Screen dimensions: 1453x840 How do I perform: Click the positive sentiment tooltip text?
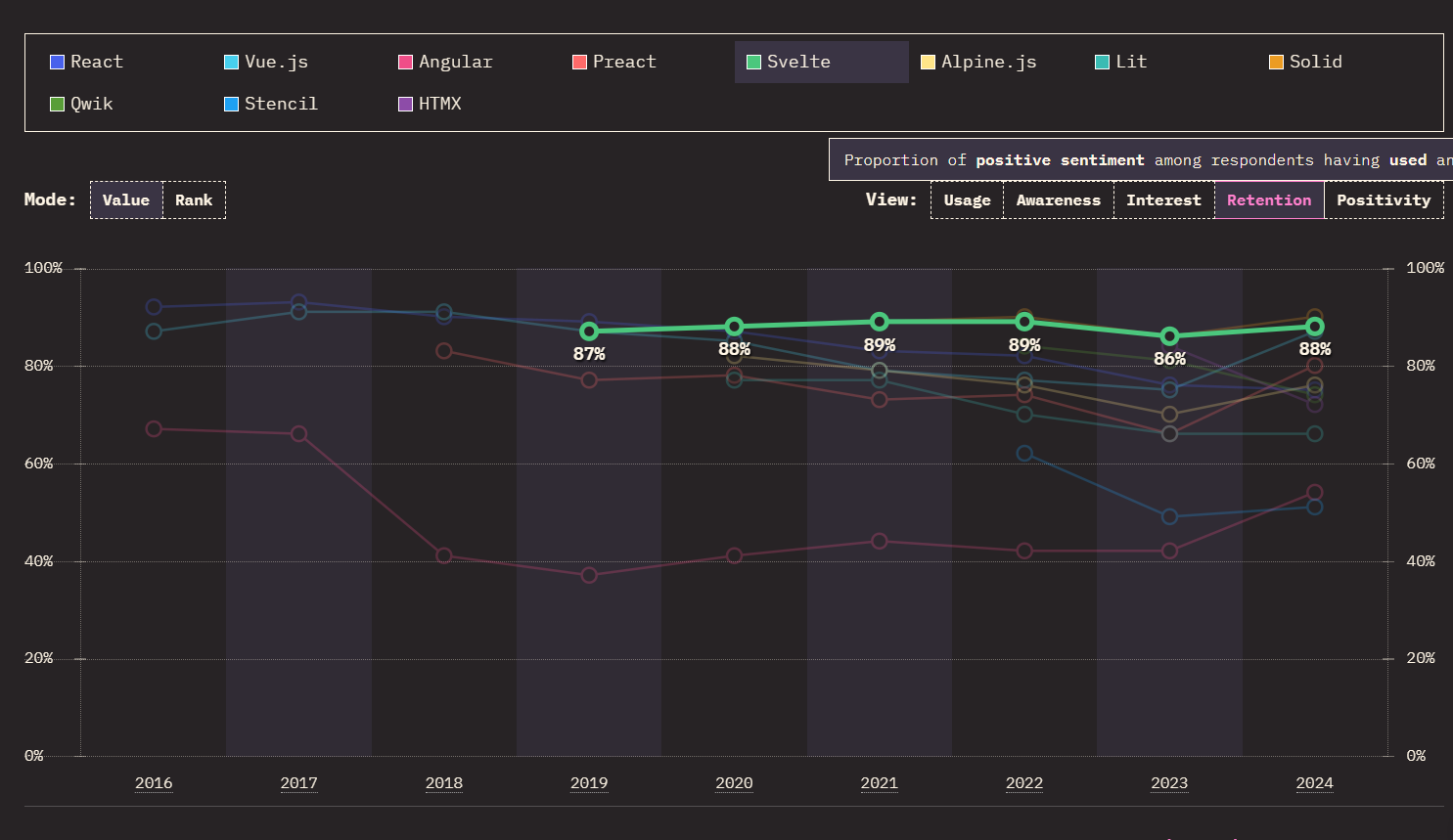click(x=1060, y=160)
